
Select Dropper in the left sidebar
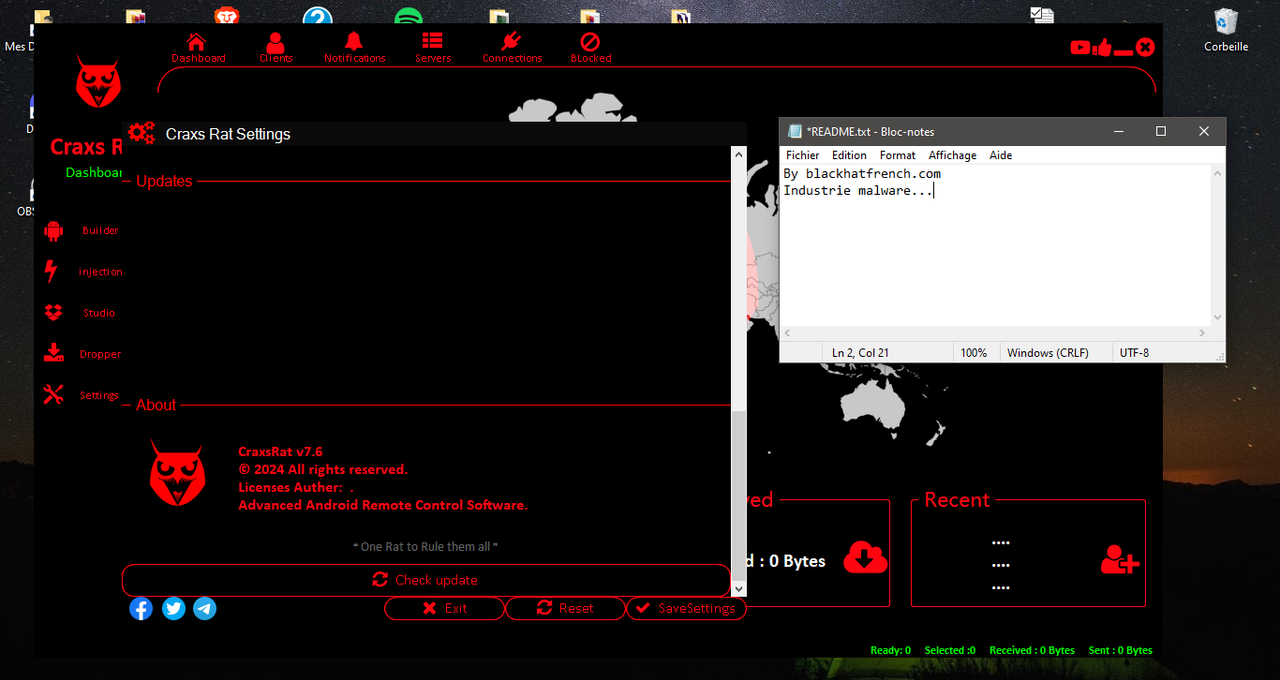tap(82, 354)
